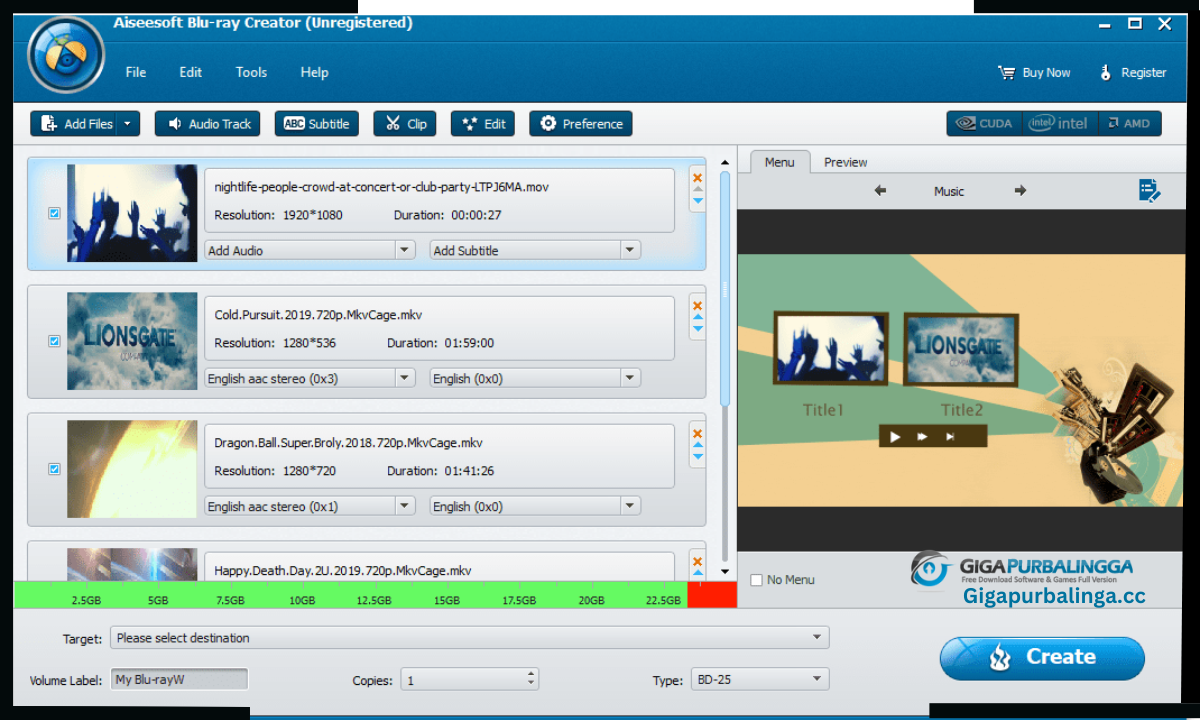1200x720 pixels.
Task: Open the Tools menu
Action: click(x=251, y=72)
